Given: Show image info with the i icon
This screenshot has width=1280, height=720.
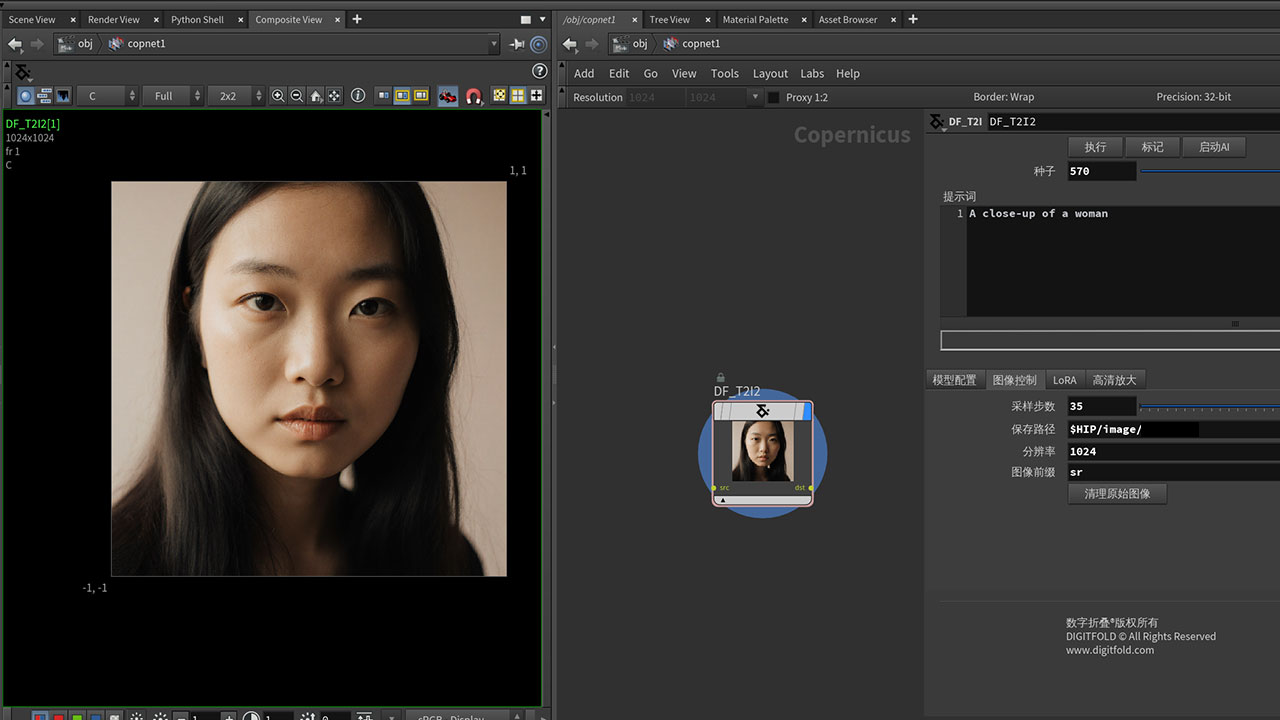Looking at the screenshot, I should tap(358, 96).
